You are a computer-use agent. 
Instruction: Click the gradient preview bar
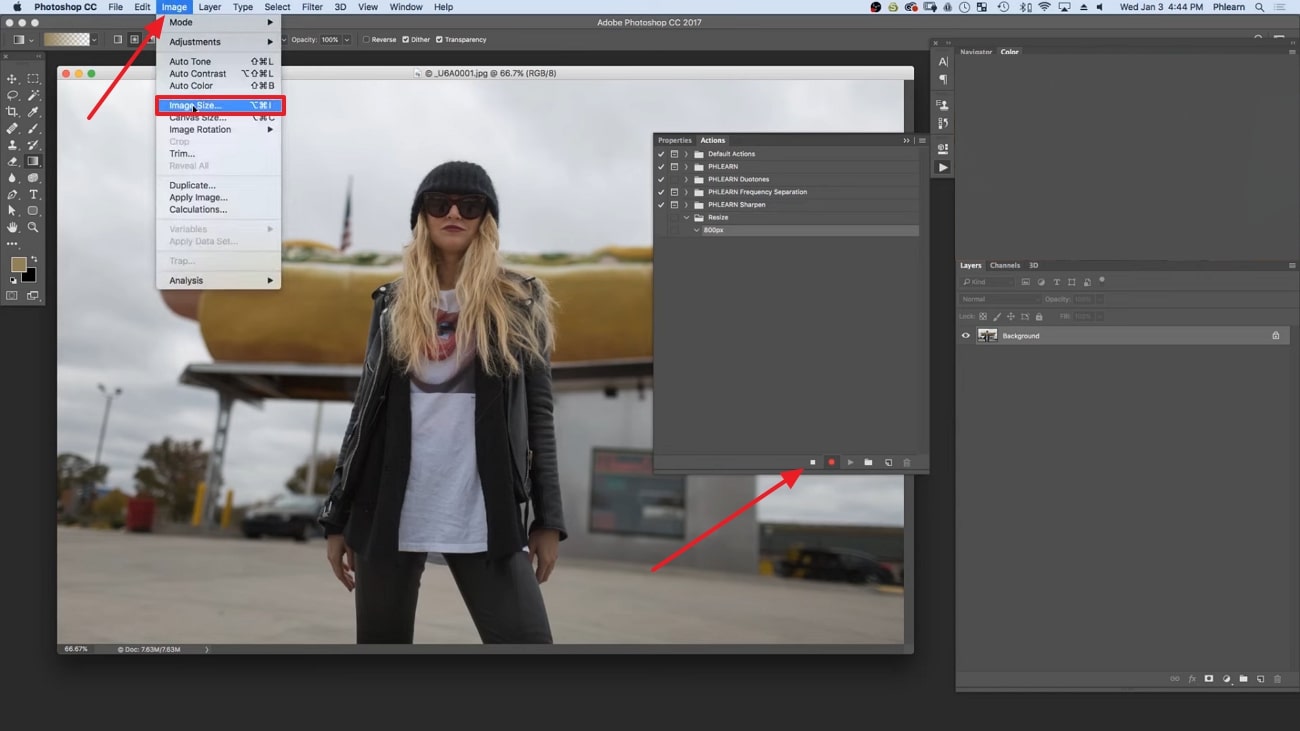[66, 40]
